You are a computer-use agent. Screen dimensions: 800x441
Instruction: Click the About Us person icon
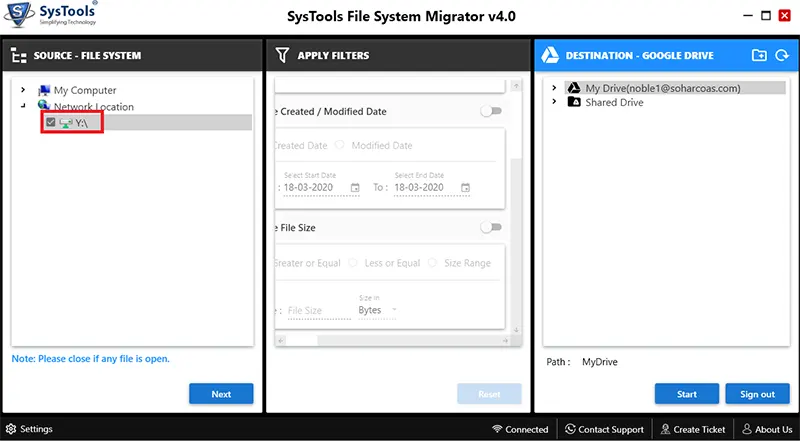click(747, 429)
